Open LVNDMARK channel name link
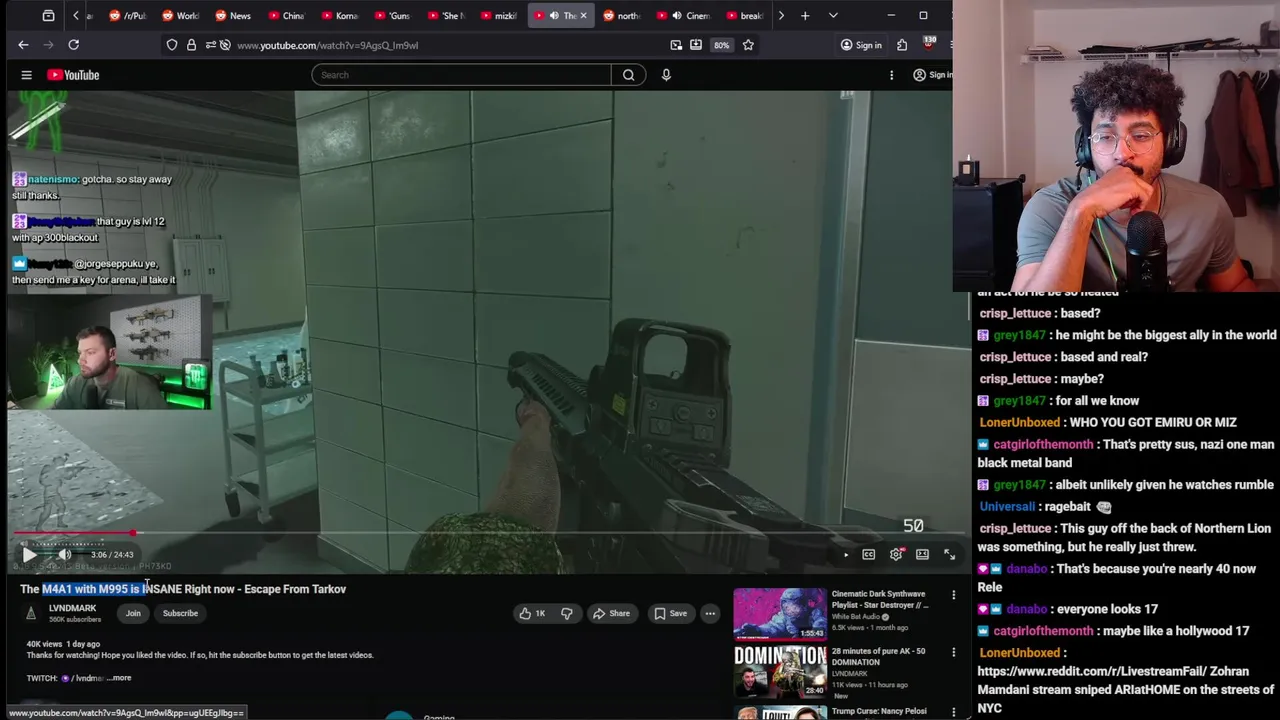This screenshot has height=720, width=1280. tap(72, 608)
